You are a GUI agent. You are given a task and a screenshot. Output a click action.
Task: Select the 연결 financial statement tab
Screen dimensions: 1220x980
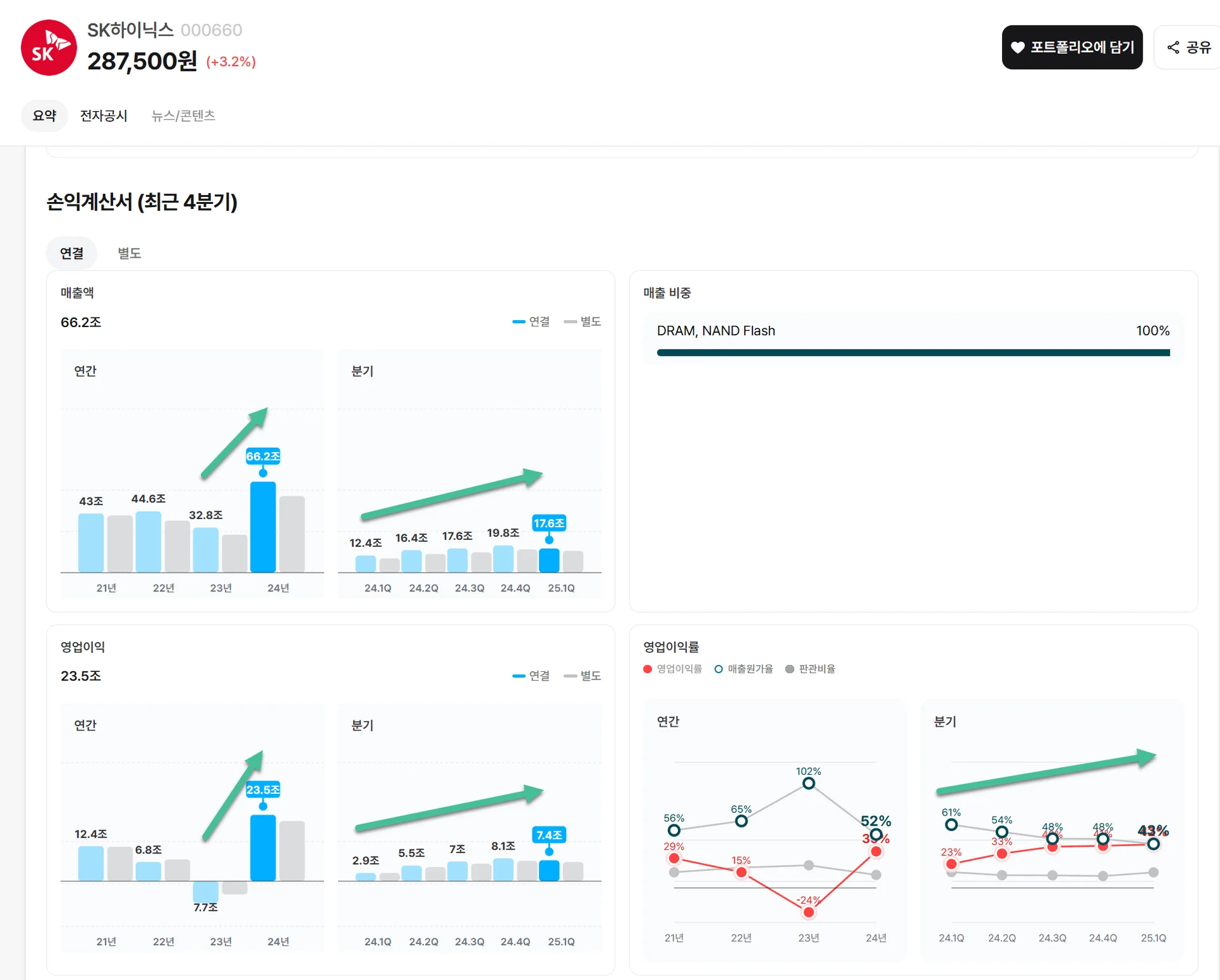72,253
